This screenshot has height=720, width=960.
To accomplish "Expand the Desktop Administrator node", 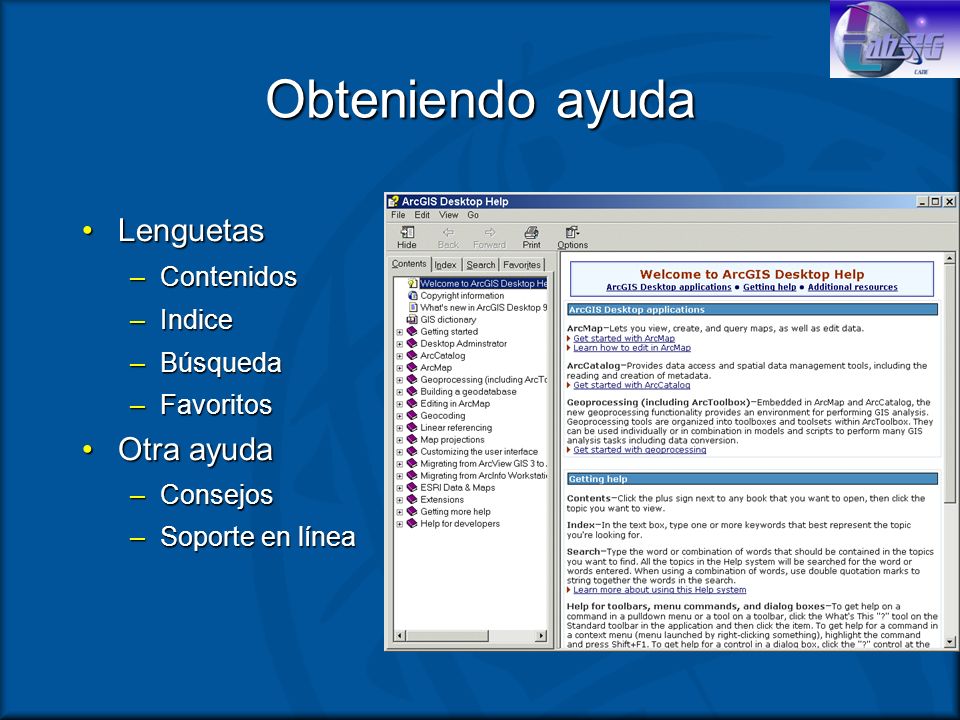I will point(399,344).
